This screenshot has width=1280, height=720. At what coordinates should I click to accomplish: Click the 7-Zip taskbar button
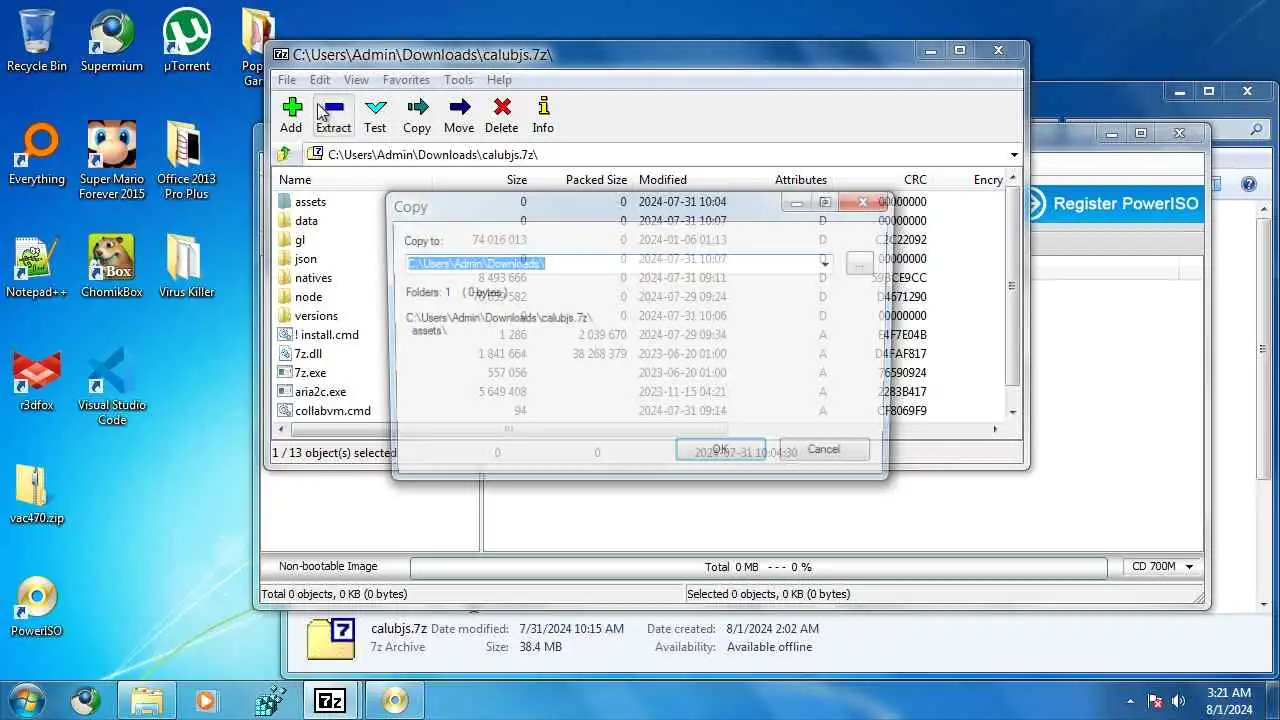coord(331,700)
